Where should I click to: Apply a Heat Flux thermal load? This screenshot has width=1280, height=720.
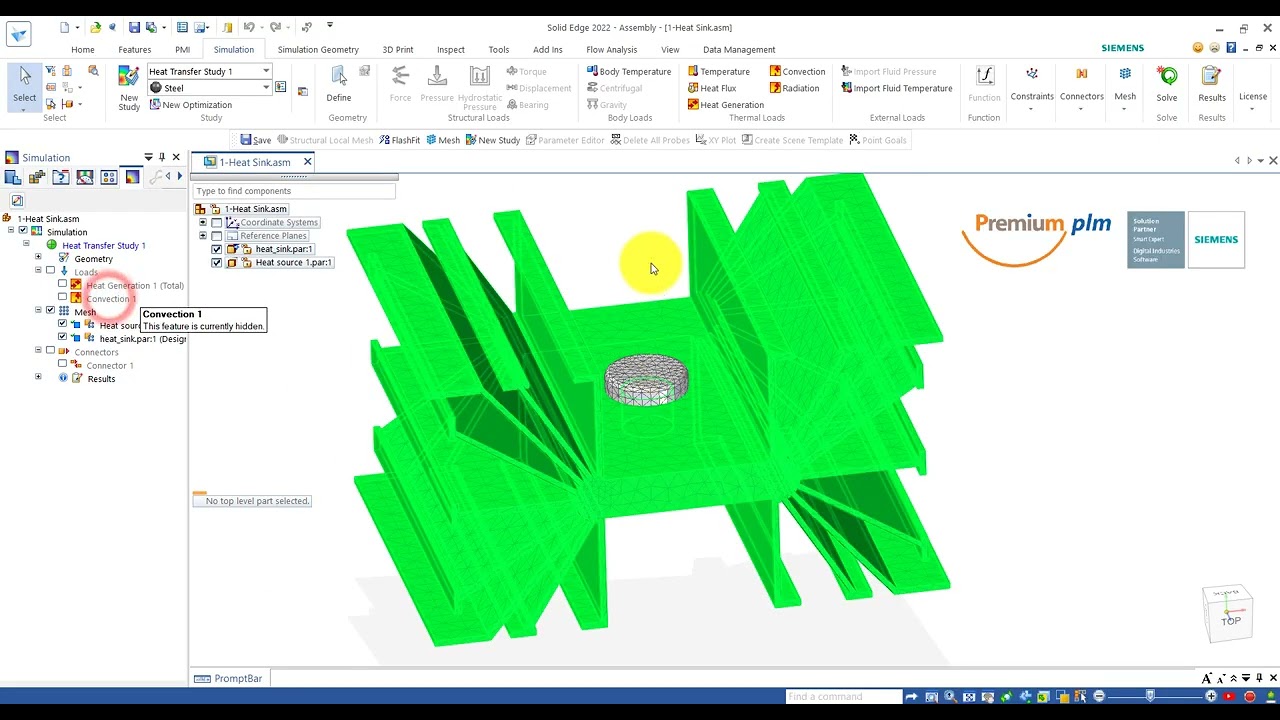click(x=712, y=88)
